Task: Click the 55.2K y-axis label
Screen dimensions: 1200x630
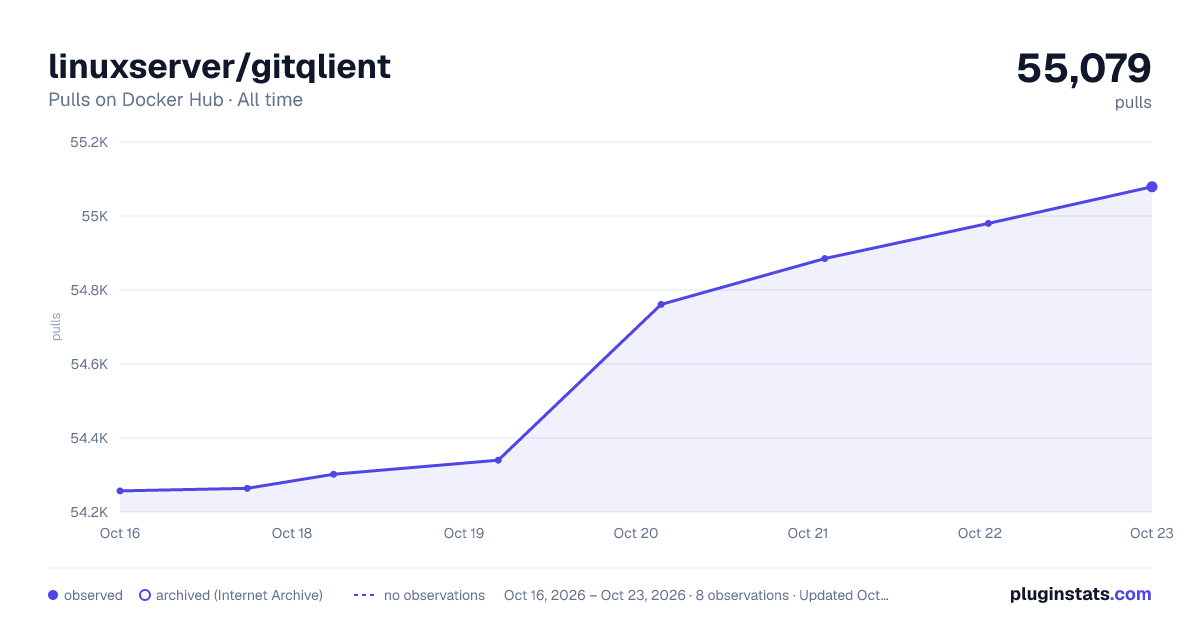Action: [x=88, y=142]
